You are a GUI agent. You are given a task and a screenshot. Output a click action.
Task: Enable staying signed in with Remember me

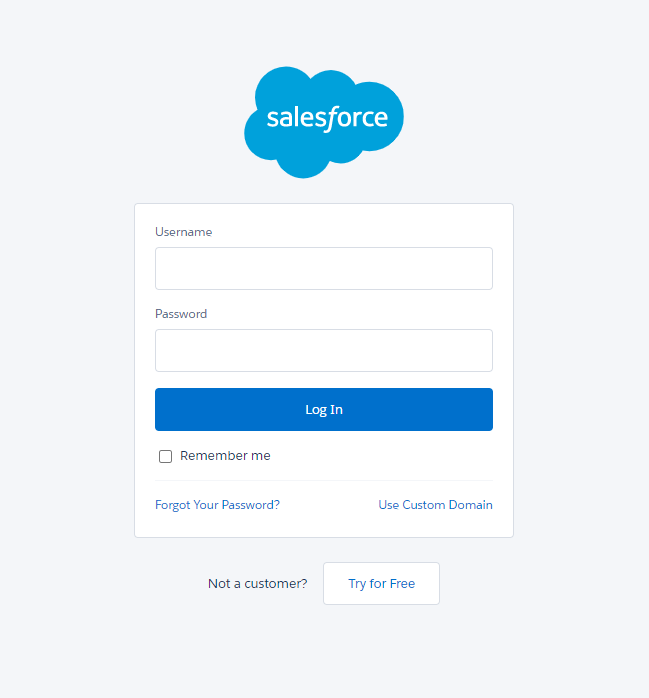(165, 456)
